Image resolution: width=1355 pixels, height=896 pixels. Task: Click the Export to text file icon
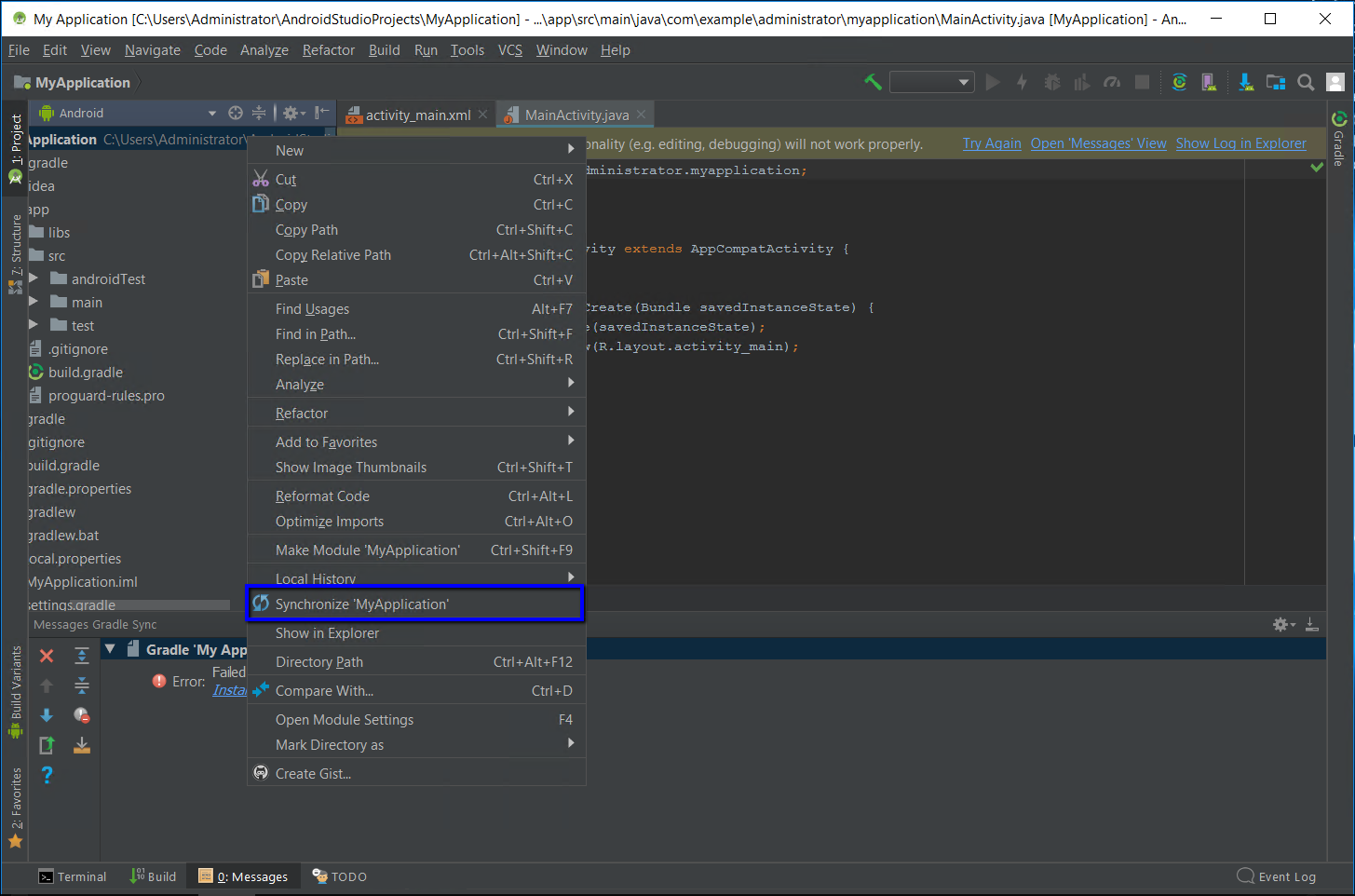pos(47,745)
